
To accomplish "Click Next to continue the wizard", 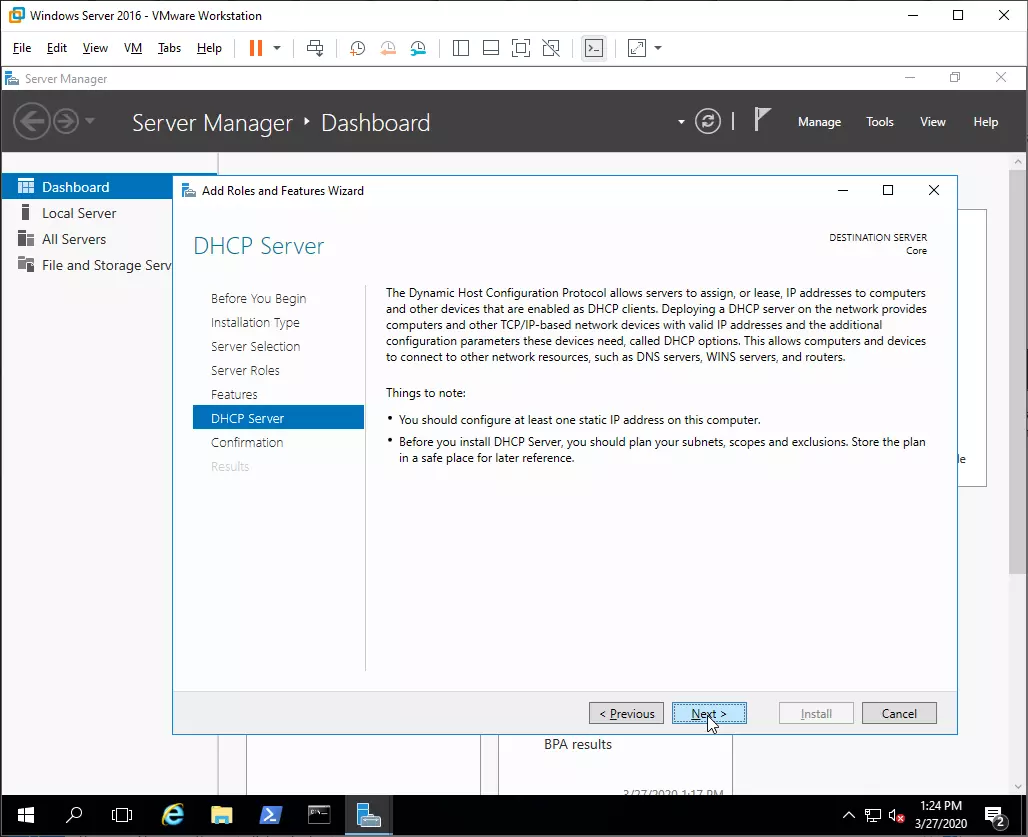I will (x=709, y=713).
